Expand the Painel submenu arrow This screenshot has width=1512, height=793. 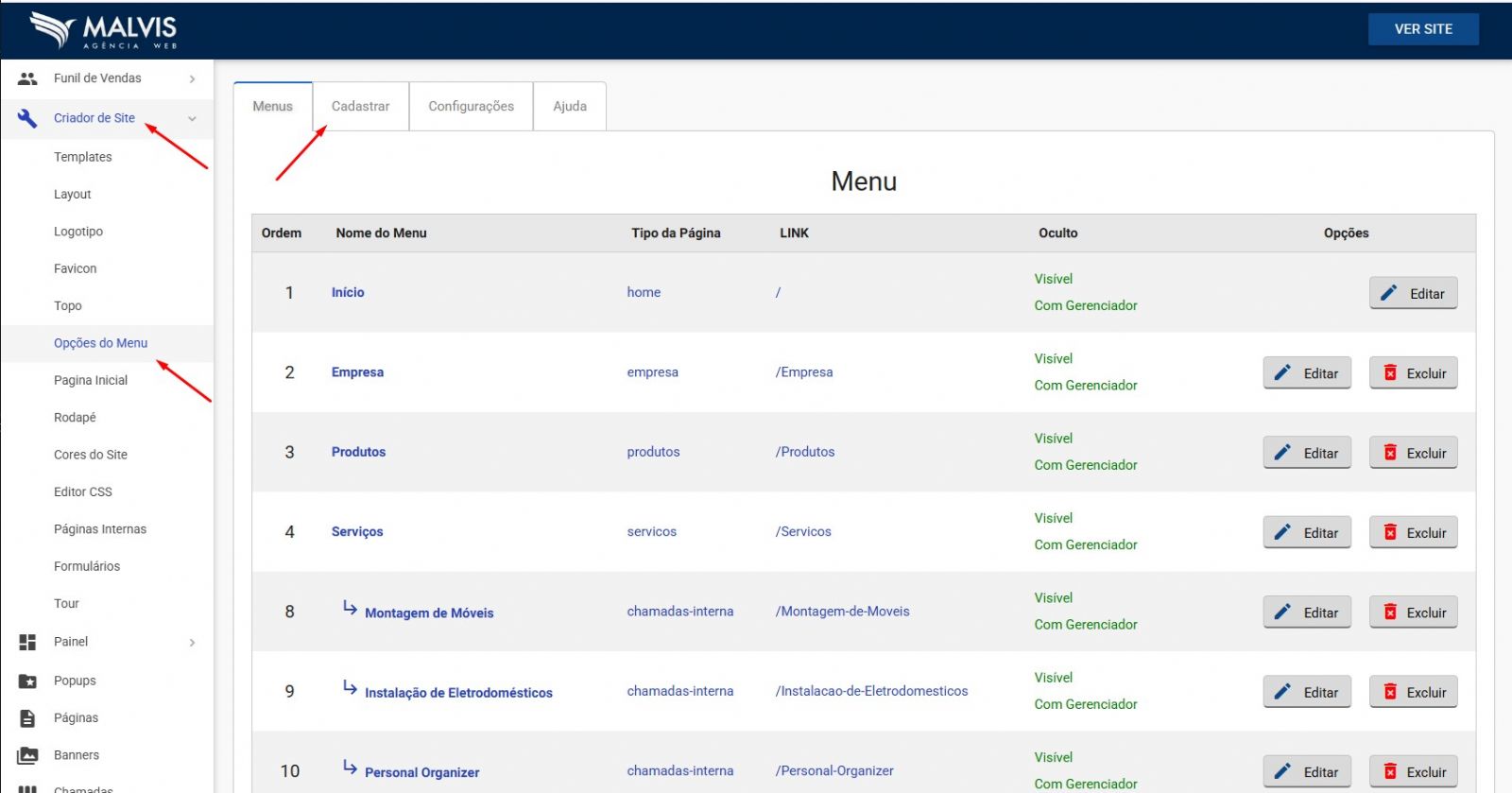pyautogui.click(x=192, y=642)
